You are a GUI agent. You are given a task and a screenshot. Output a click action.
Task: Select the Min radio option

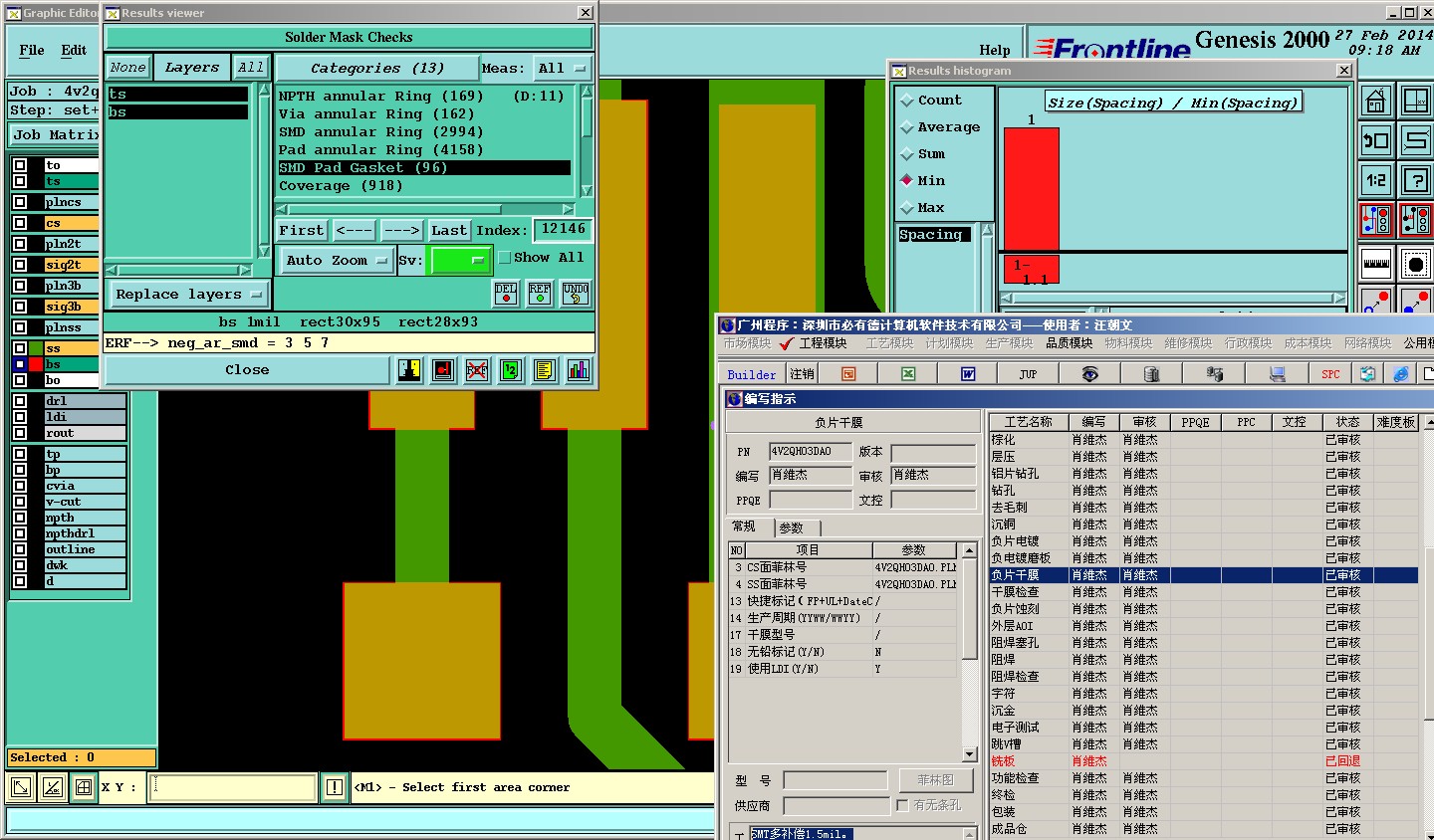pyautogui.click(x=907, y=181)
